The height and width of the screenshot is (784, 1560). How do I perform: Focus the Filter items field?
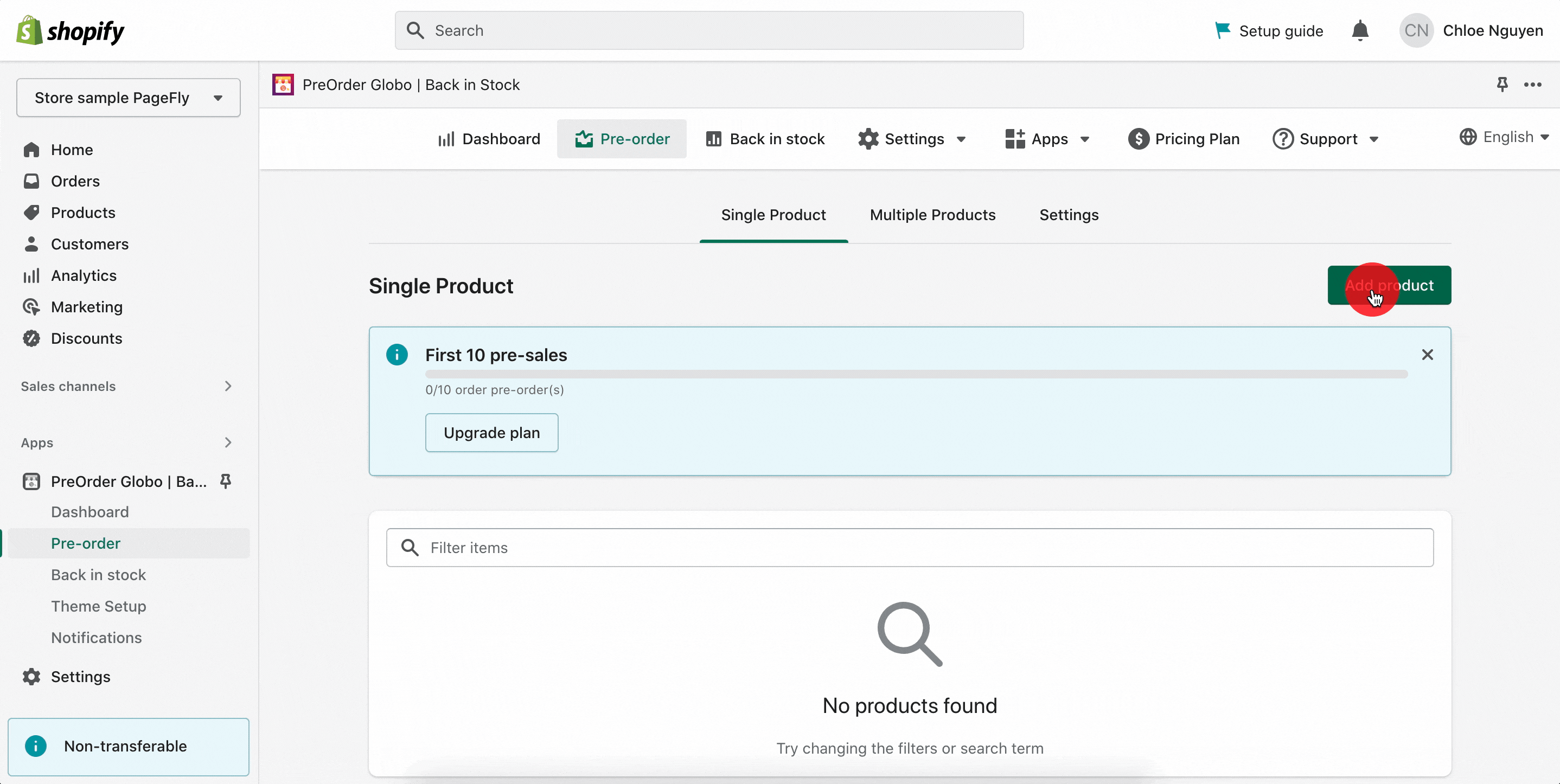tap(910, 547)
